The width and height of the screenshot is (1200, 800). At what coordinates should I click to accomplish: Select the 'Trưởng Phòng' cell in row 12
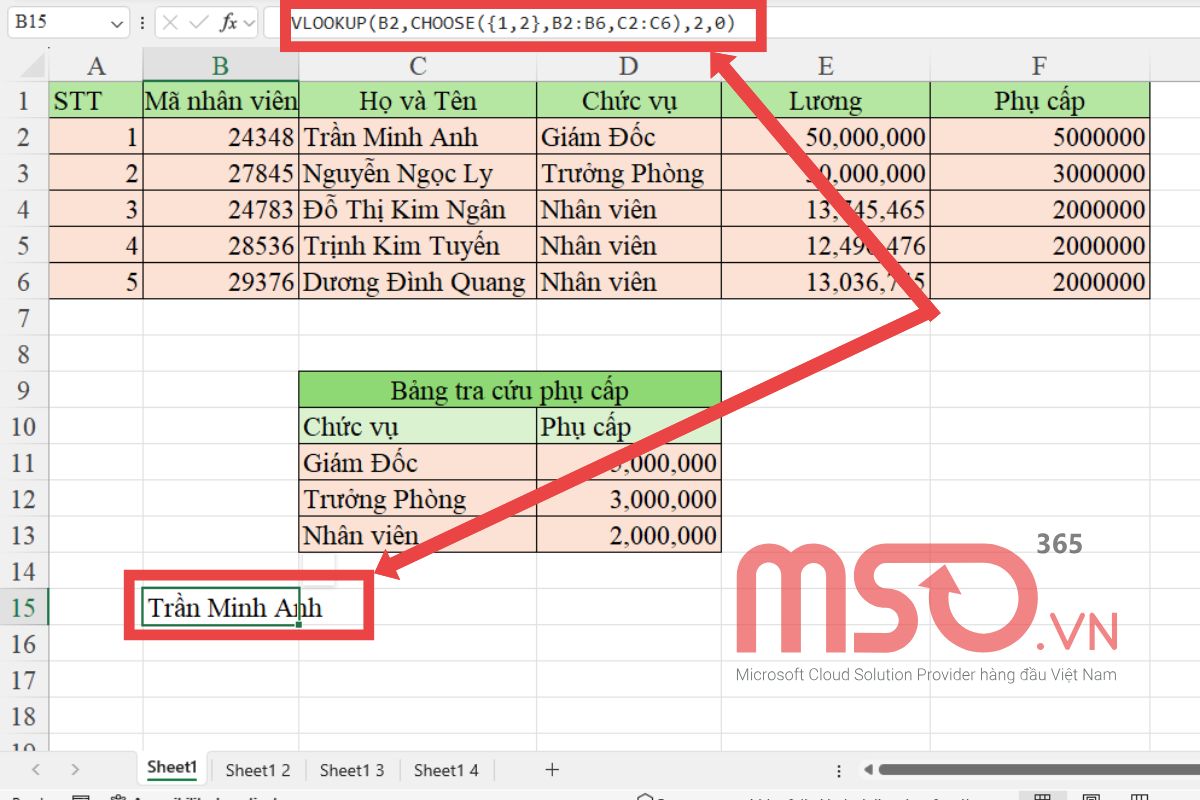tap(418, 499)
